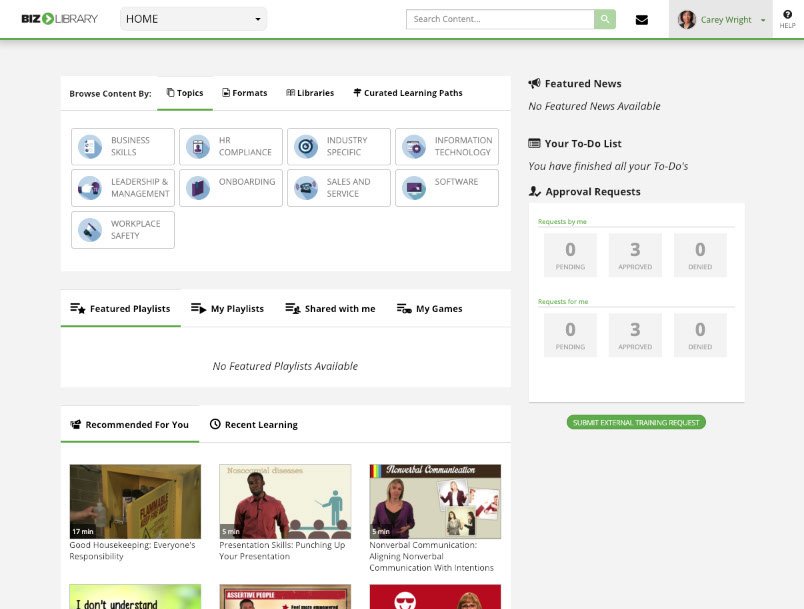804x609 pixels.
Task: Click Nonverbal Communication: Aligning Nonverbal title link
Action: point(431,556)
